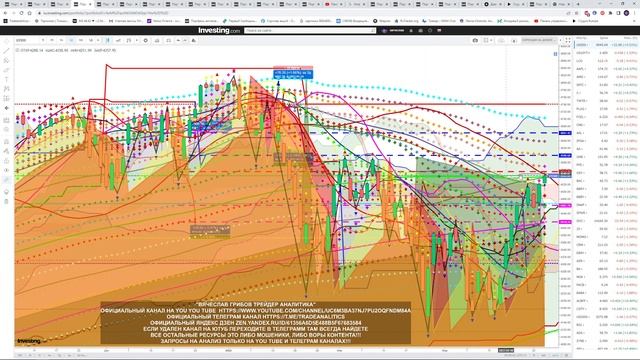Select the trend line drawing tool
This screenshot has height=360, width=640.
[x=6, y=51]
